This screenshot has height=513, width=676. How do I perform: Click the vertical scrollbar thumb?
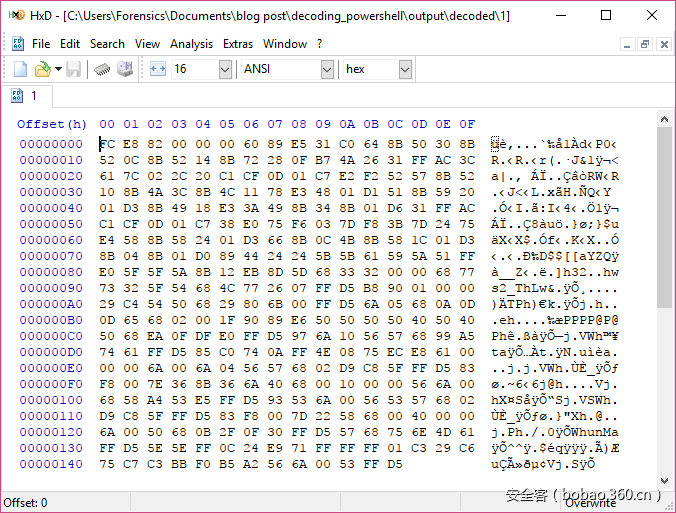coord(664,218)
